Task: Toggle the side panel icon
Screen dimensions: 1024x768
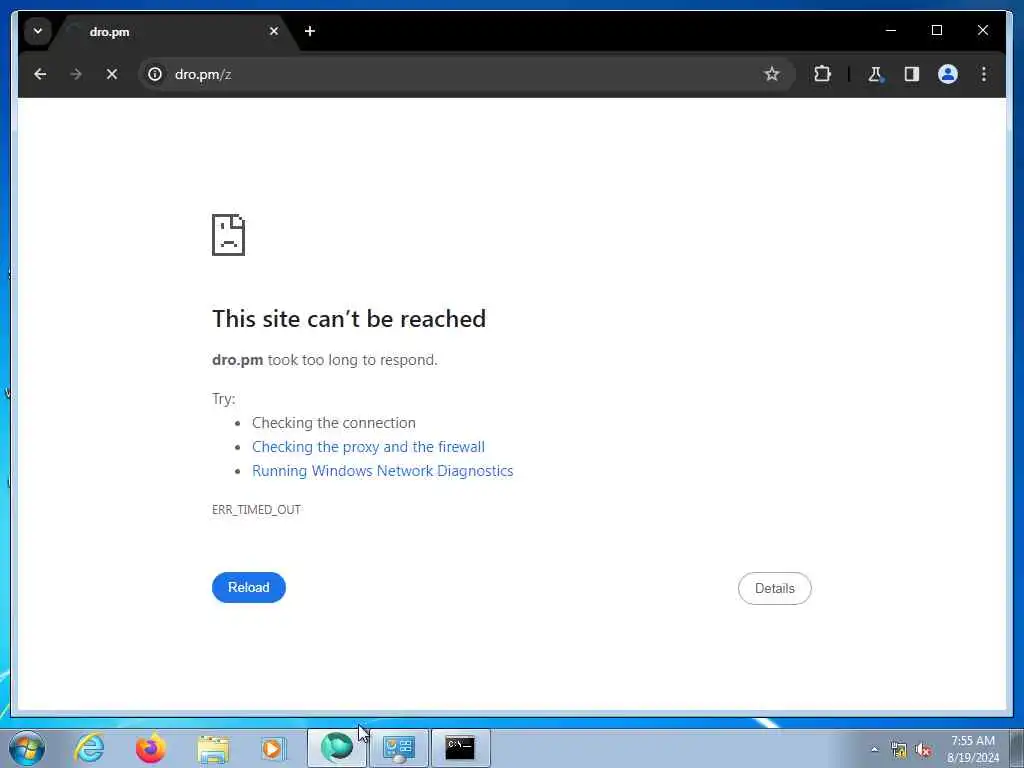Action: pyautogui.click(x=912, y=74)
